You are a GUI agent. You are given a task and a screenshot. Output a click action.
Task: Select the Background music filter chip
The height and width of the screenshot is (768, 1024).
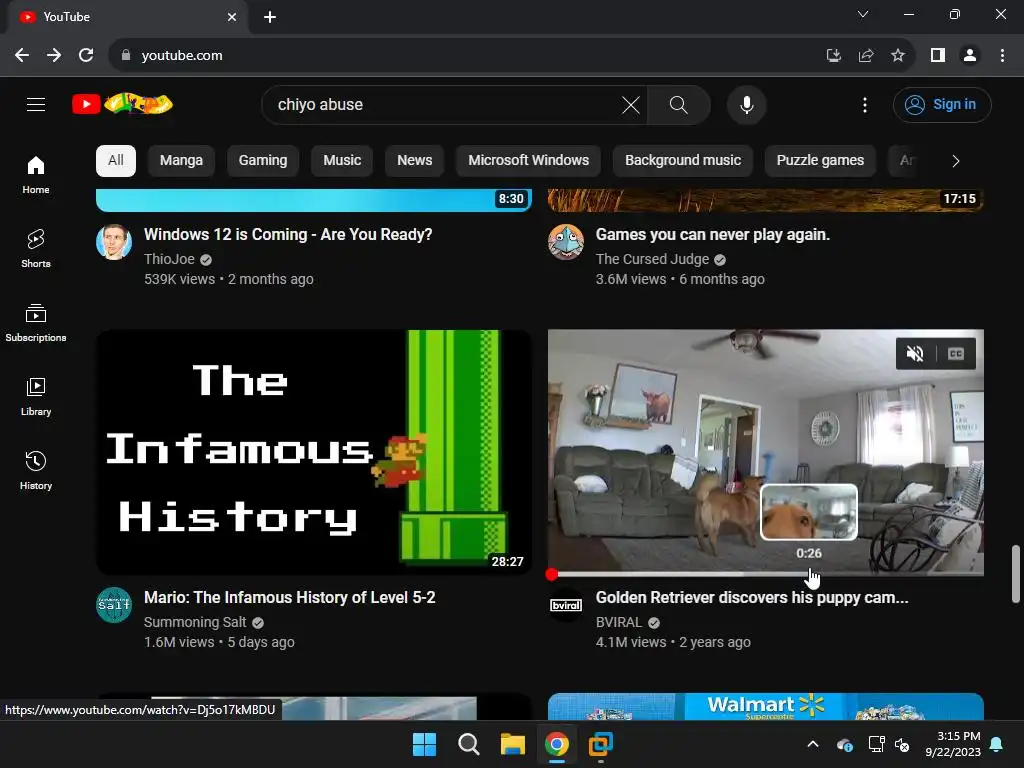(x=683, y=161)
